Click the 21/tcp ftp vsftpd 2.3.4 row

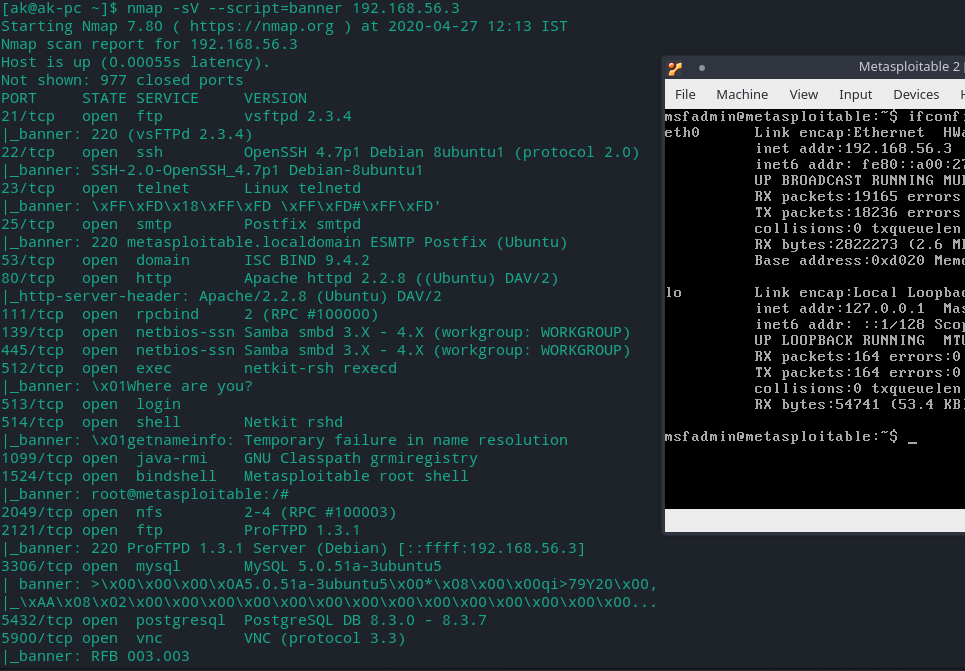click(177, 116)
